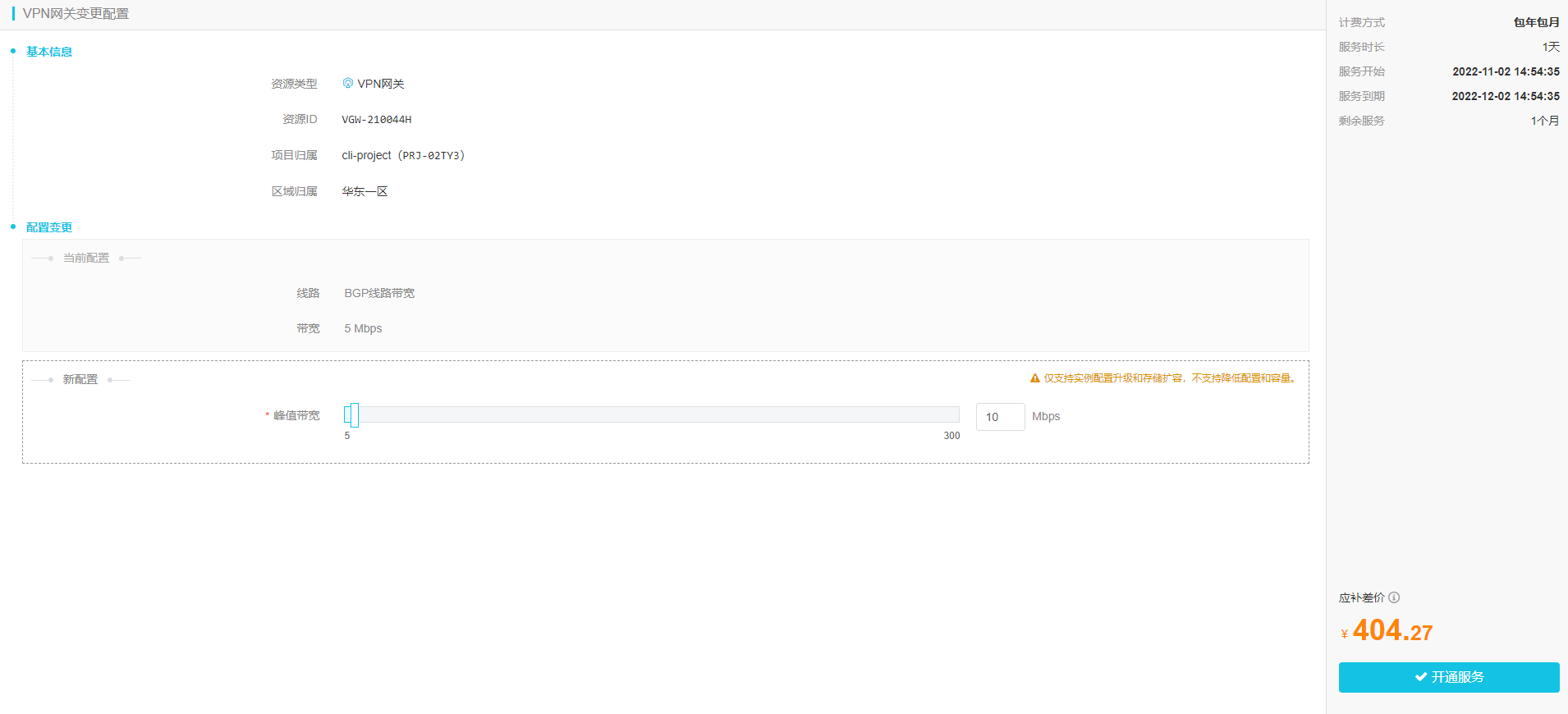Click the 配置变更 section heading

[49, 227]
